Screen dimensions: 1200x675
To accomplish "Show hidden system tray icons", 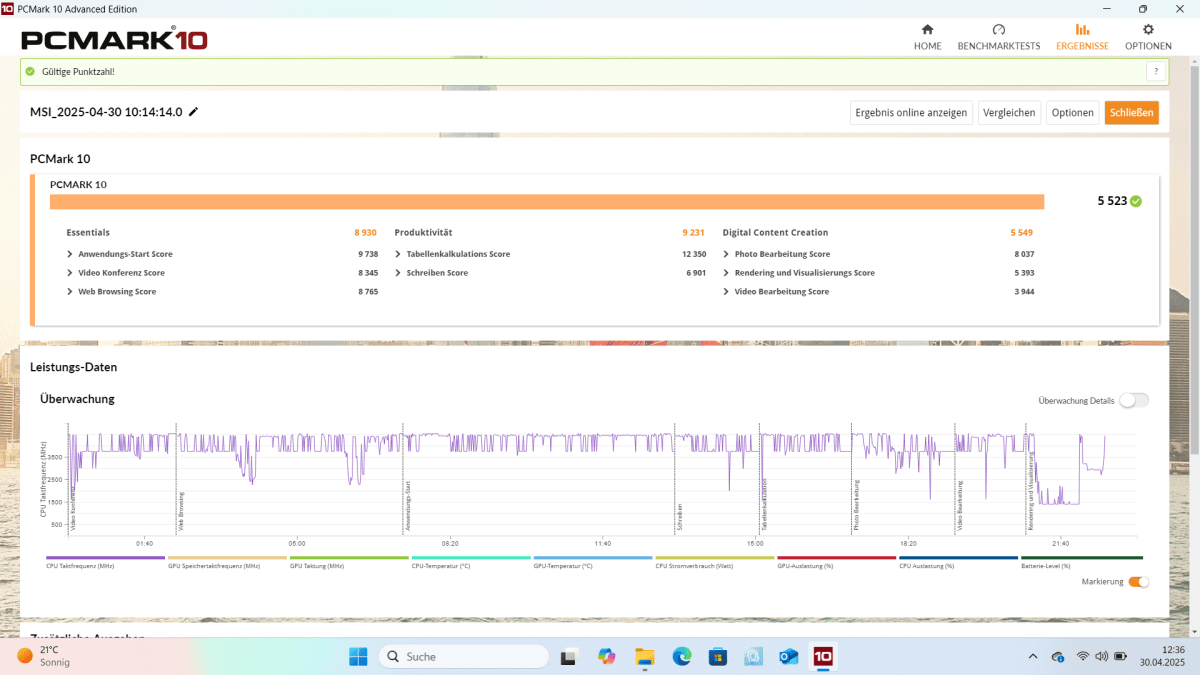I will coord(1033,656).
